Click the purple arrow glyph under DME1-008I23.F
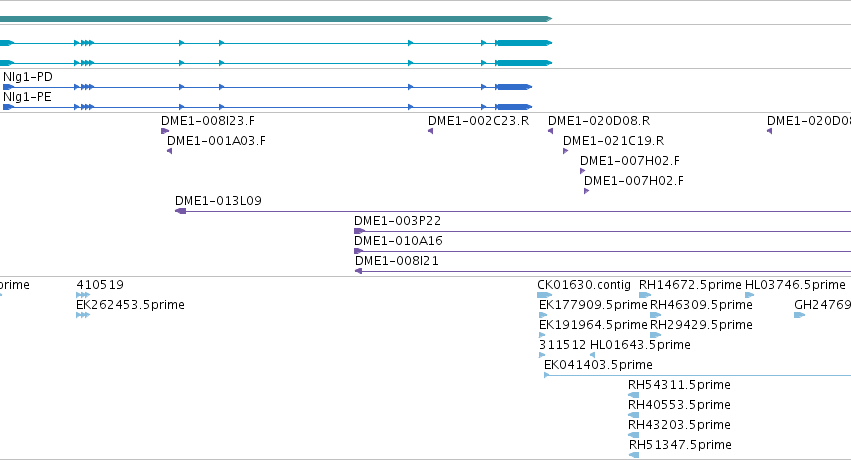This screenshot has height=460, width=851. [165, 131]
